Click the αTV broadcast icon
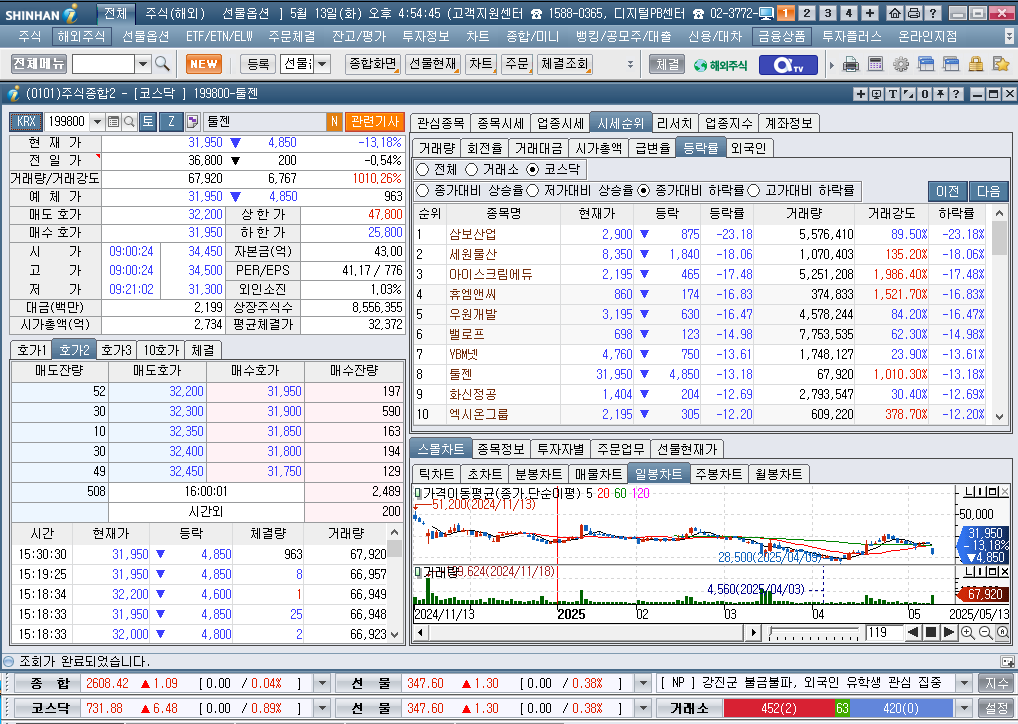This screenshot has height=724, width=1018. (x=788, y=64)
